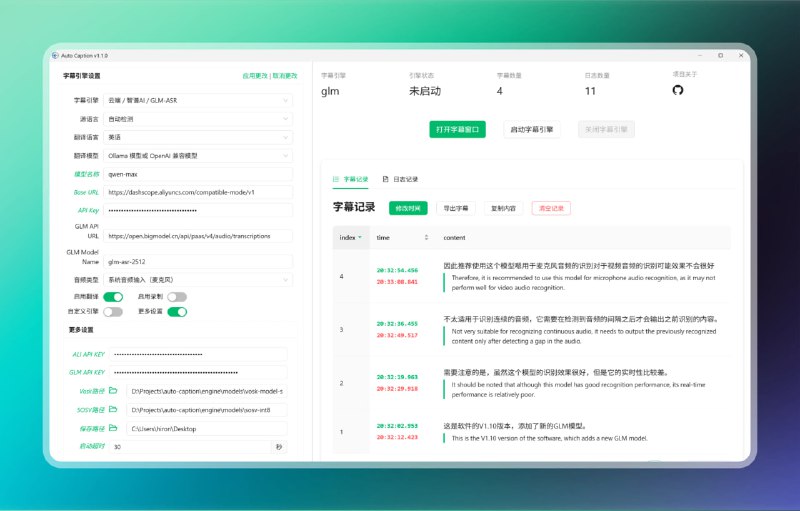
Task: Open the GitHub project link icon
Action: 678,90
